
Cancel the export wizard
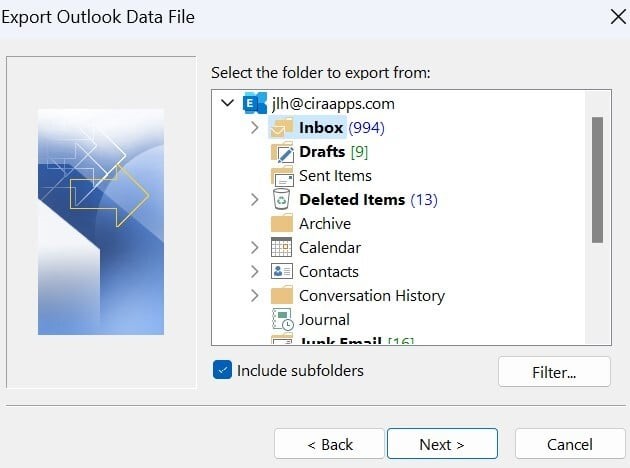(x=570, y=444)
